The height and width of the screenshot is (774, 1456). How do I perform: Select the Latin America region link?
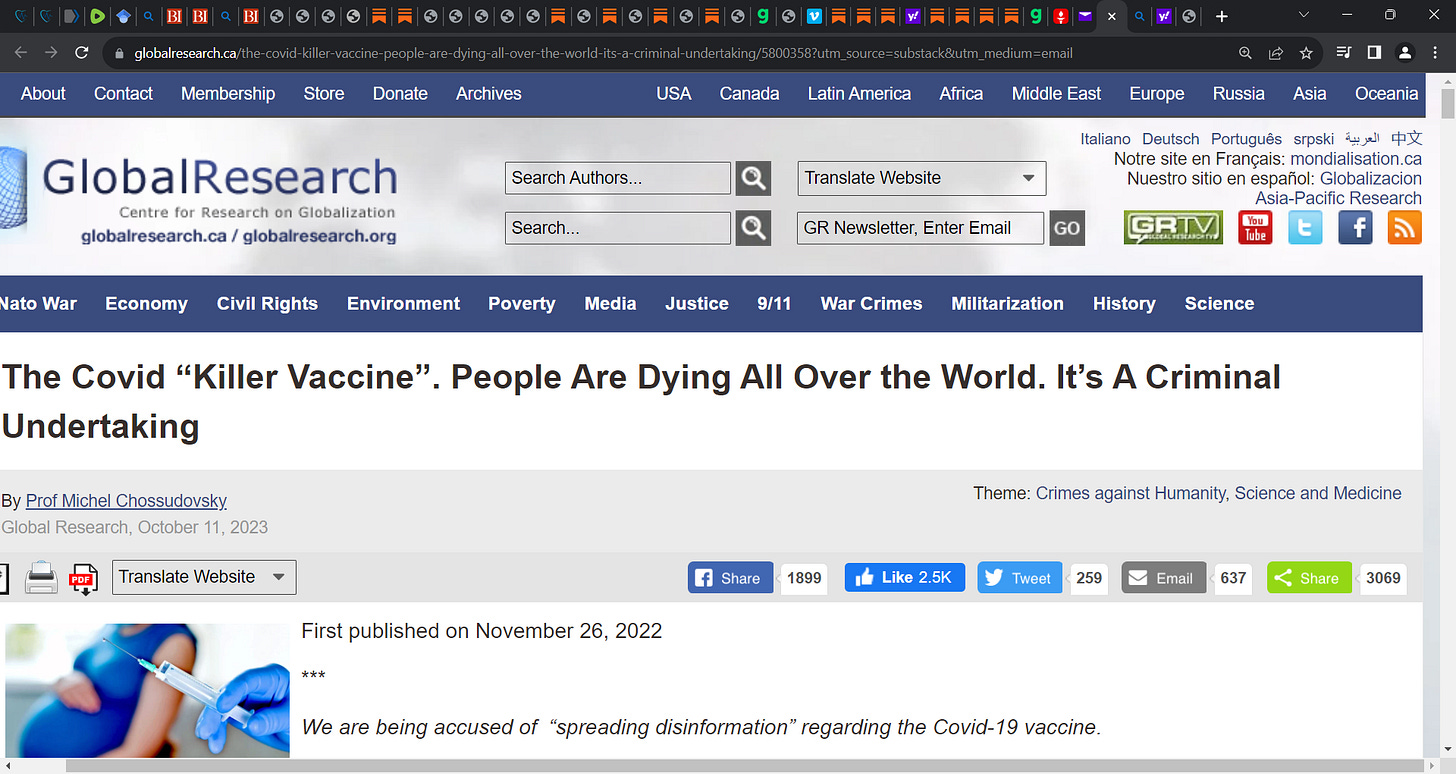(x=859, y=93)
